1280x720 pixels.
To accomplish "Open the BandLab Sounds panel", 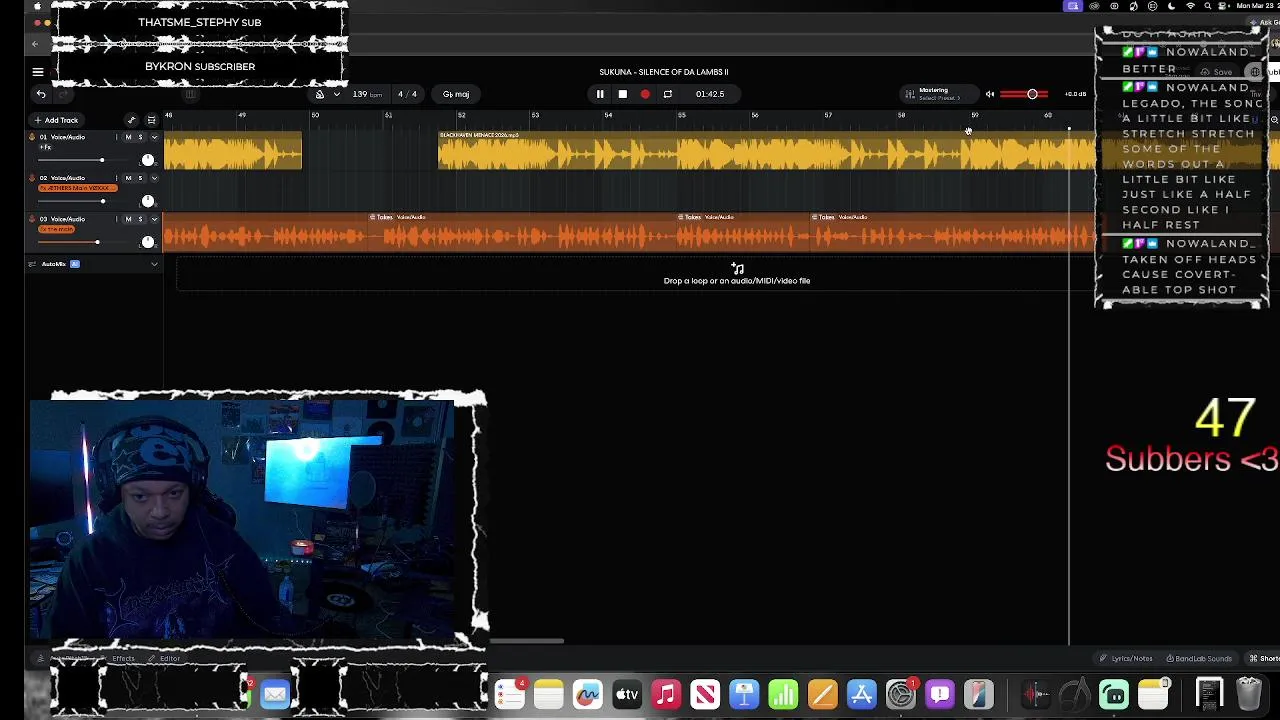I will click(1198, 658).
